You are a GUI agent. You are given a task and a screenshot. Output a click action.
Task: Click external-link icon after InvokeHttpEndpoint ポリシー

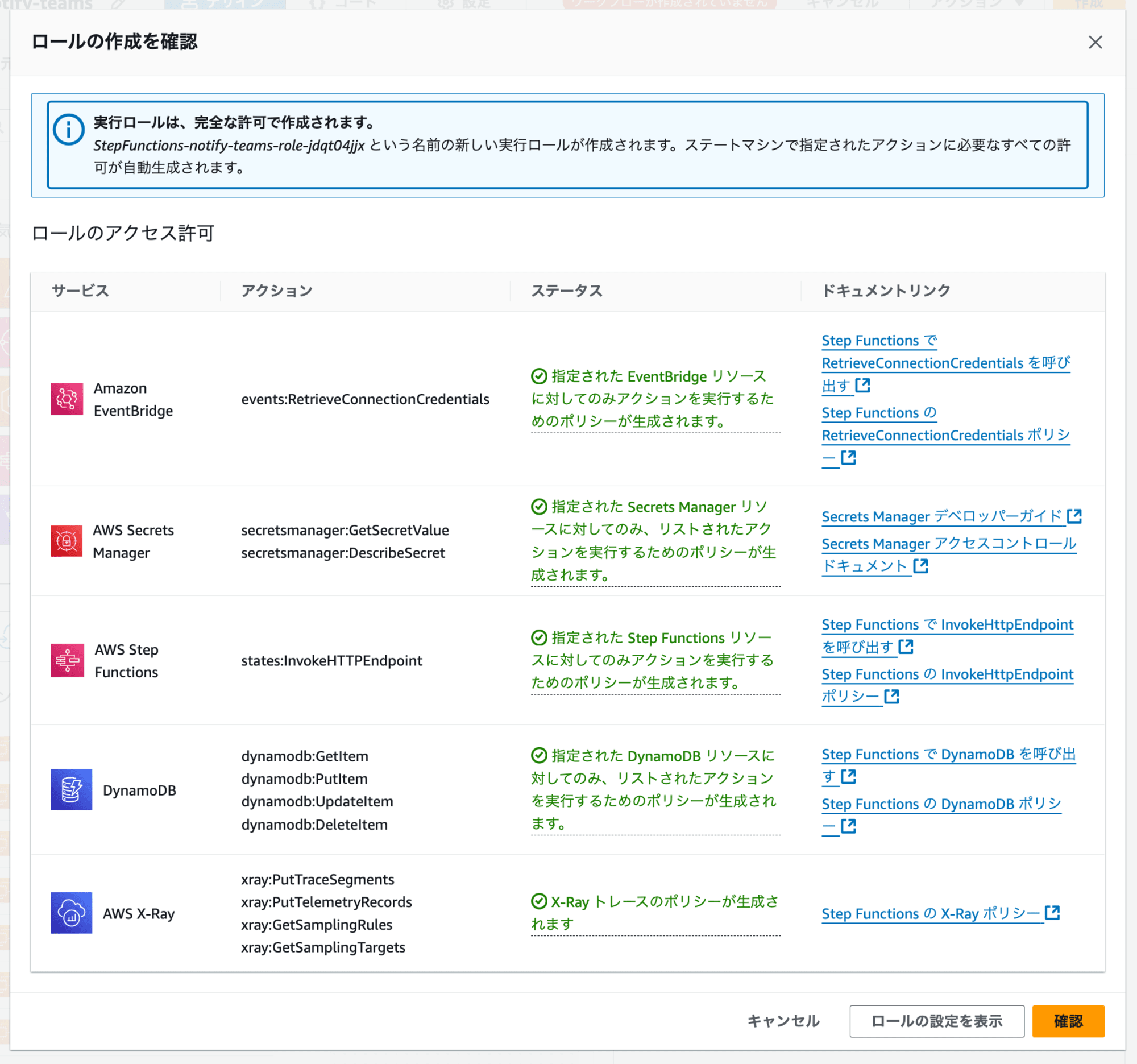[x=891, y=695]
